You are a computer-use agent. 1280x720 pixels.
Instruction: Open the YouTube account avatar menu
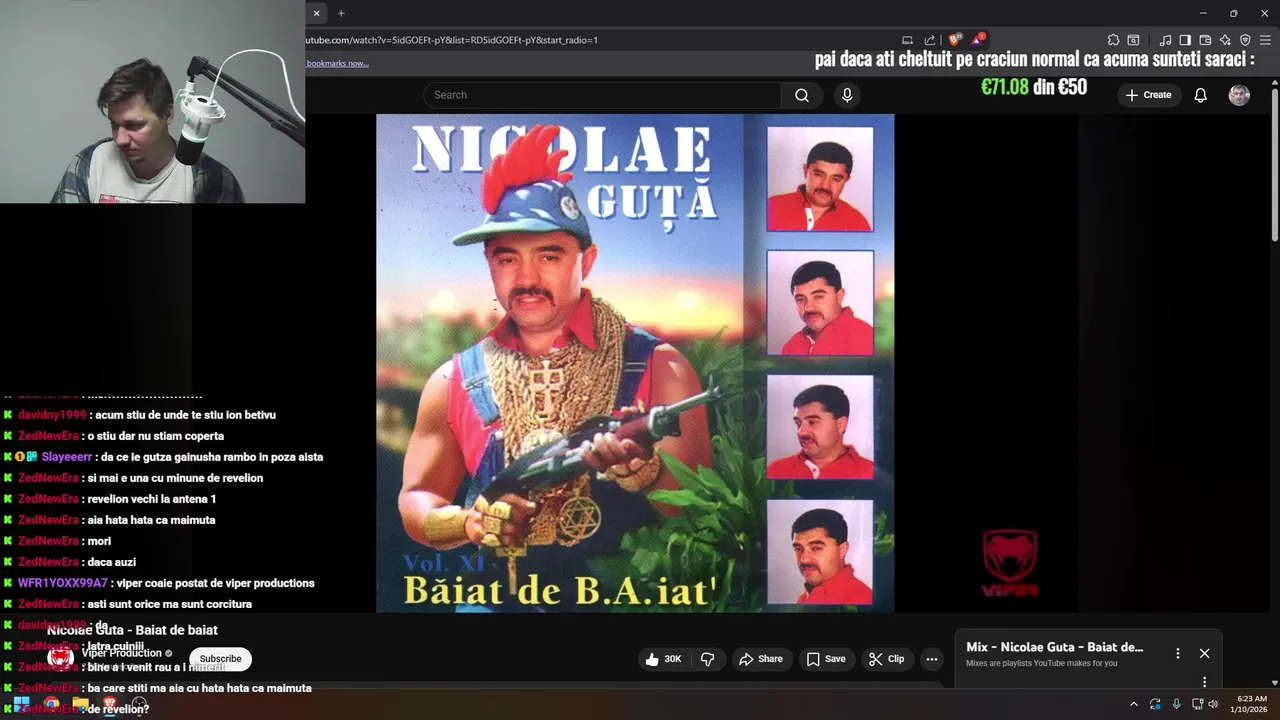(1239, 95)
